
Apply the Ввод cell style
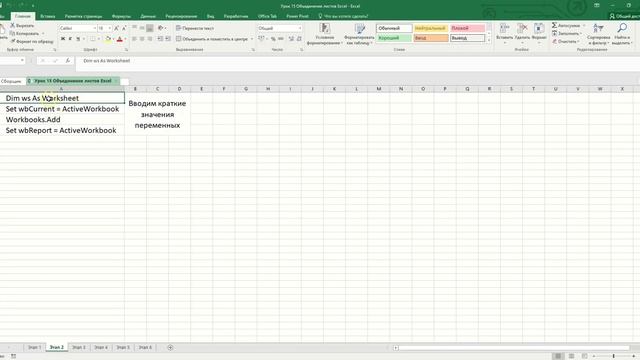431,38
